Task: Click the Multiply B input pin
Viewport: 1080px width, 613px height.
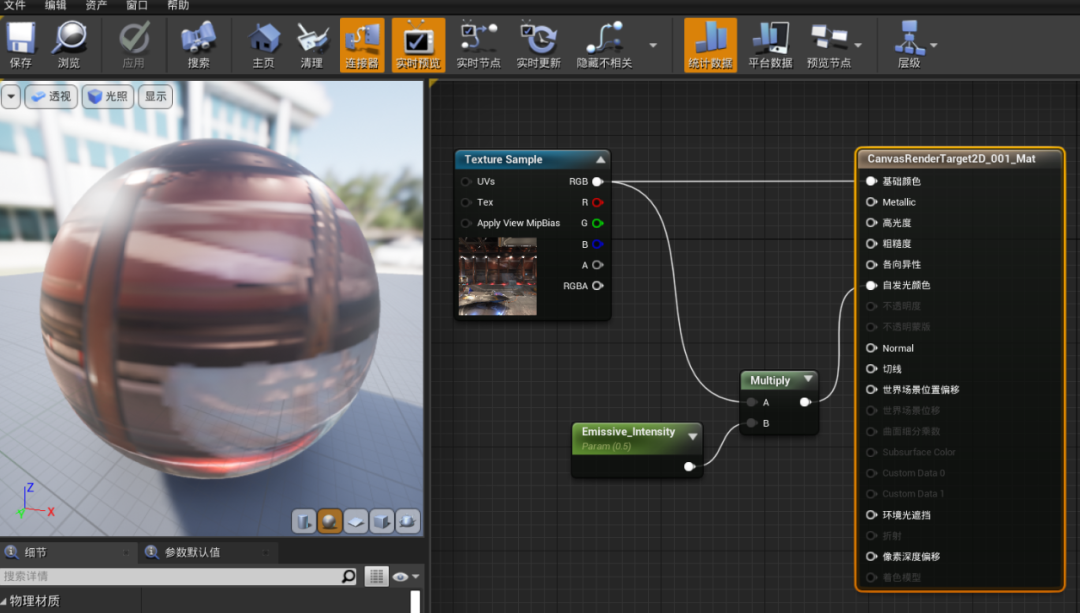Action: pyautogui.click(x=752, y=424)
